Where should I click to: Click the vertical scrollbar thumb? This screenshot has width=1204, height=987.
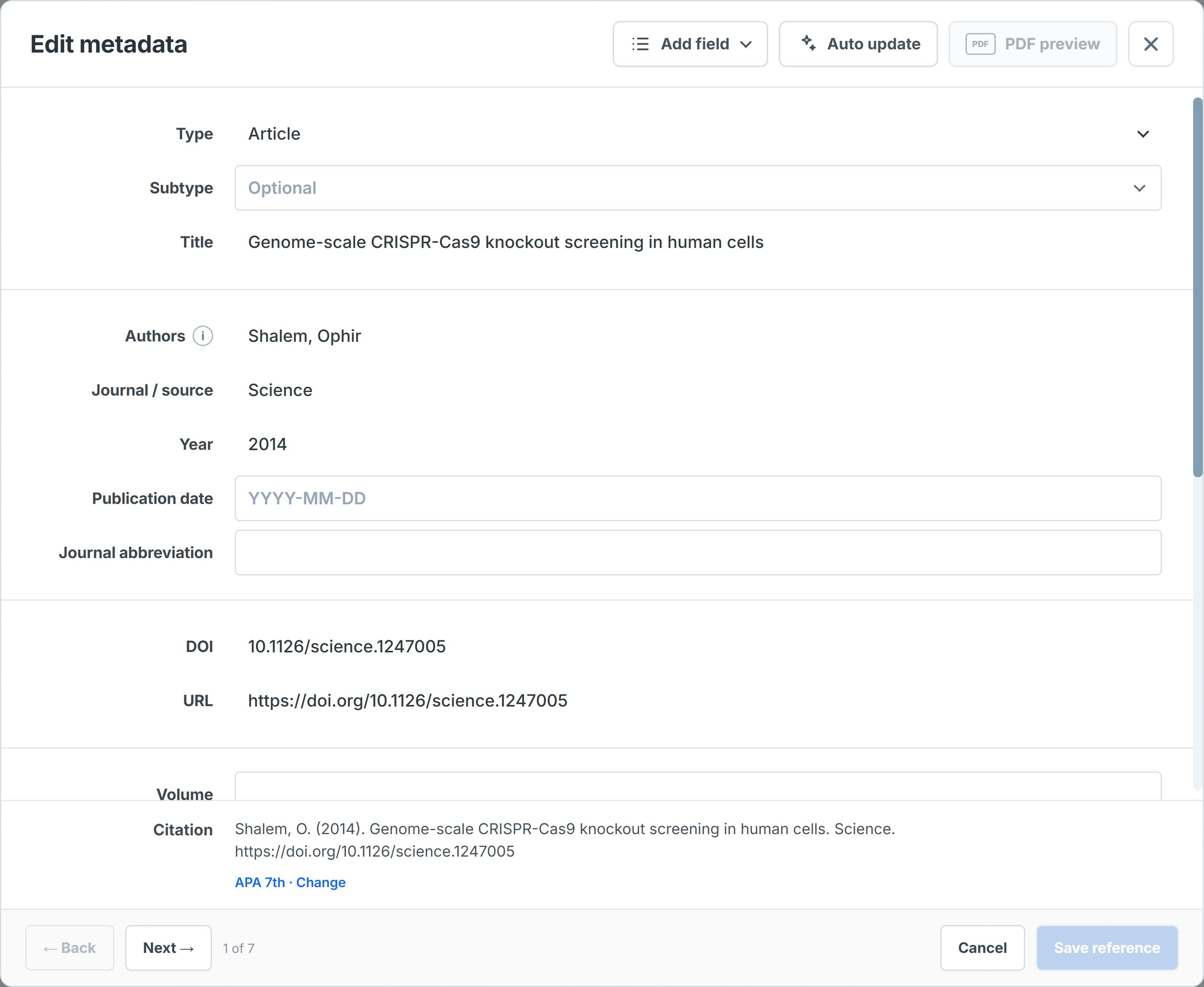pyautogui.click(x=1198, y=287)
